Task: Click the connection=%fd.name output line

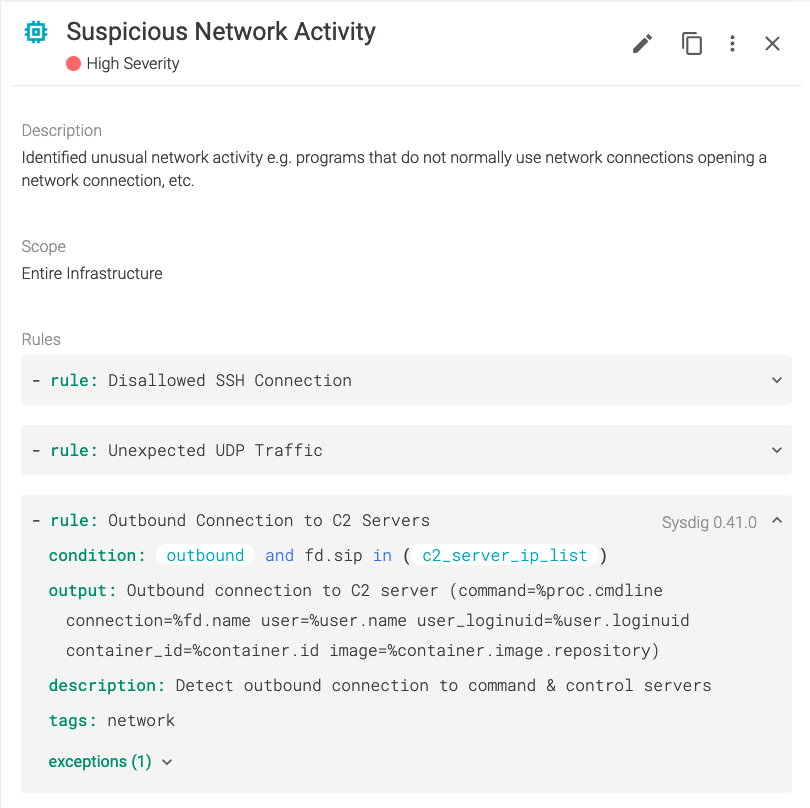Action: (x=378, y=620)
